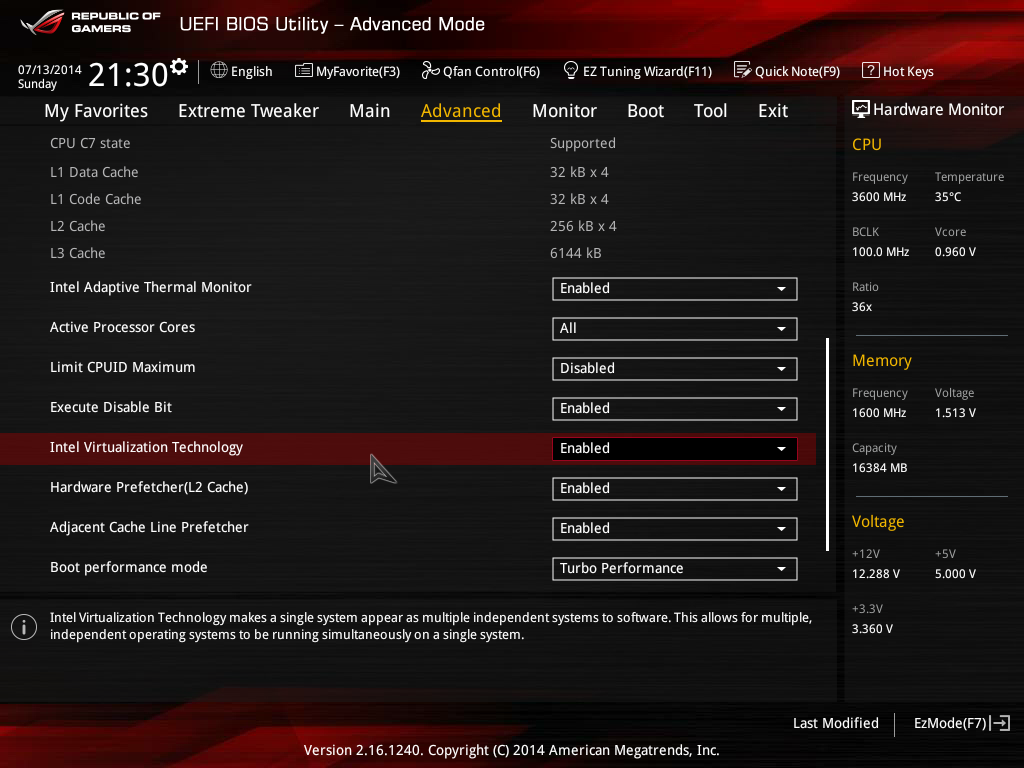Viewport: 1024px width, 768px height.
Task: Go to the Monitor tab
Action: pyautogui.click(x=564, y=111)
